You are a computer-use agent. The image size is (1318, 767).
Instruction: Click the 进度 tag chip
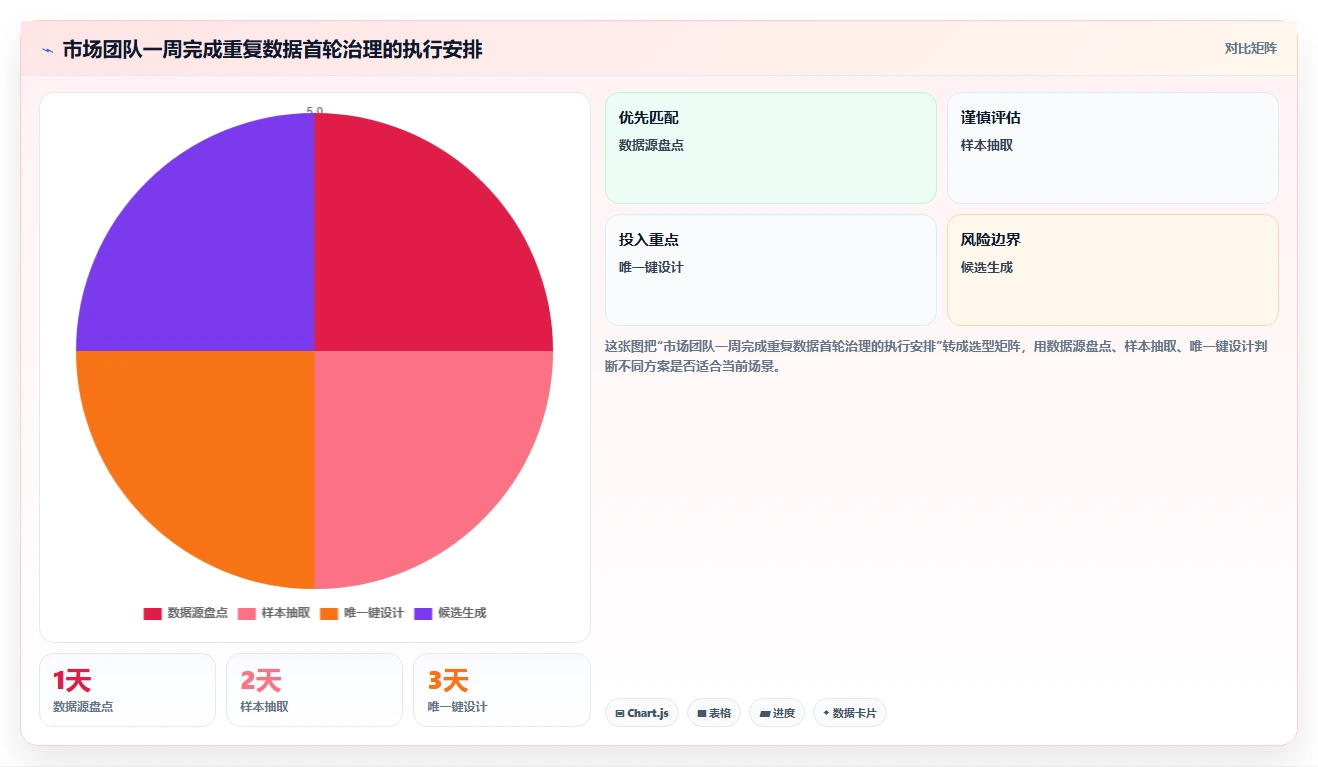click(x=777, y=713)
